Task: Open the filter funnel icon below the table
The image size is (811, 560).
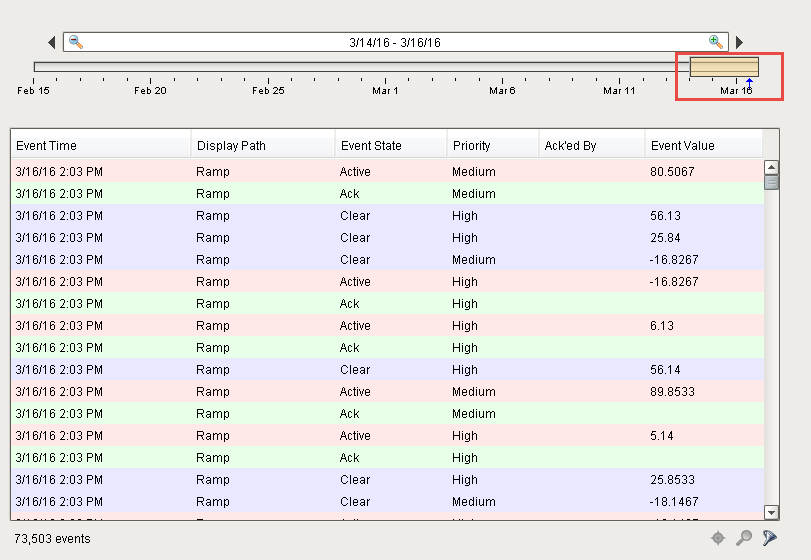Action: (x=770, y=538)
